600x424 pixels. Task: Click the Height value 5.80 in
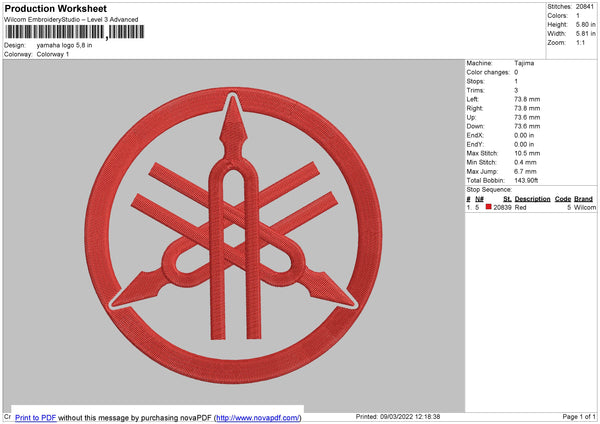click(x=585, y=24)
